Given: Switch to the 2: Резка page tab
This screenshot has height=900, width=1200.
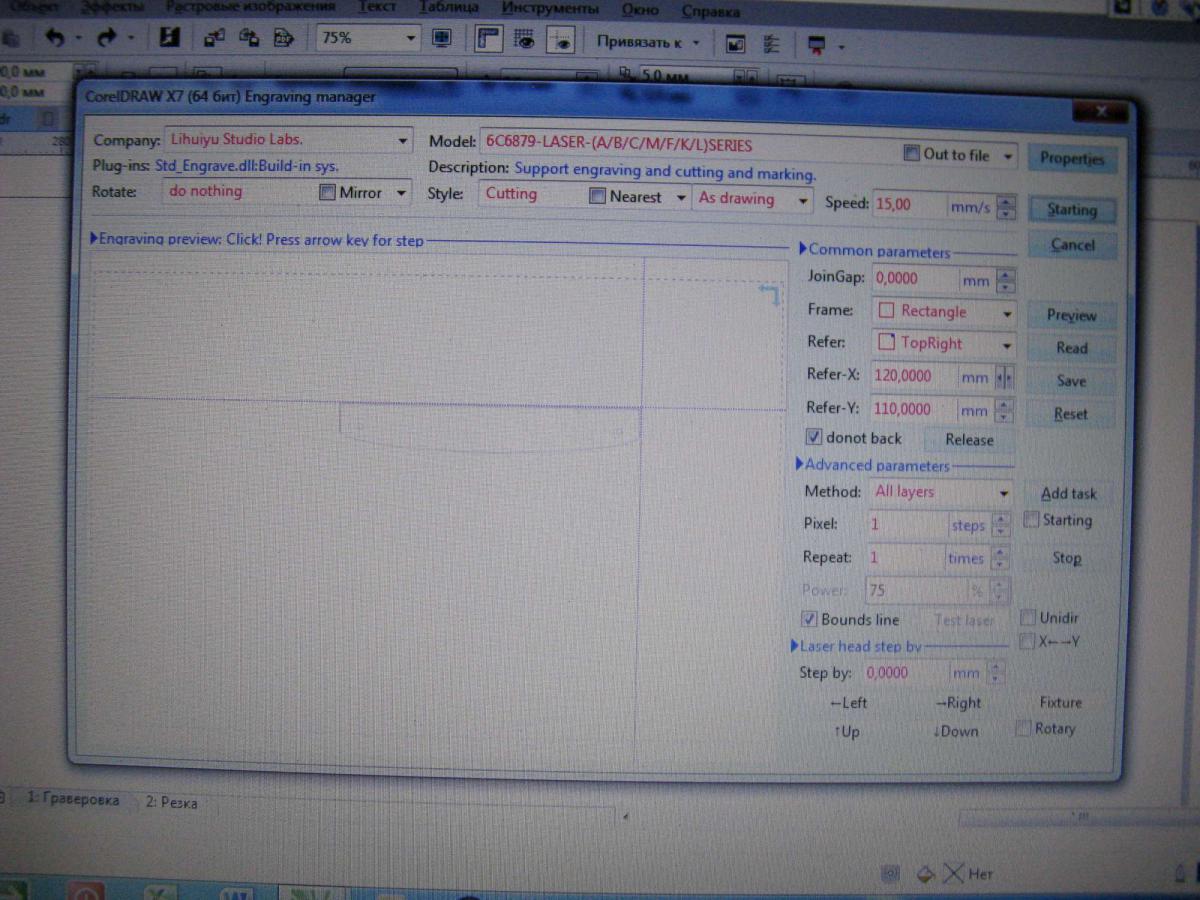Looking at the screenshot, I should point(171,802).
